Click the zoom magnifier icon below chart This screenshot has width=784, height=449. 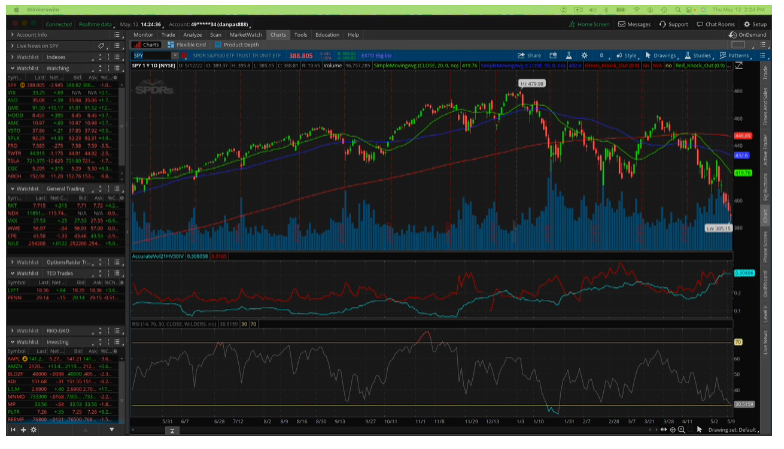coord(681,430)
